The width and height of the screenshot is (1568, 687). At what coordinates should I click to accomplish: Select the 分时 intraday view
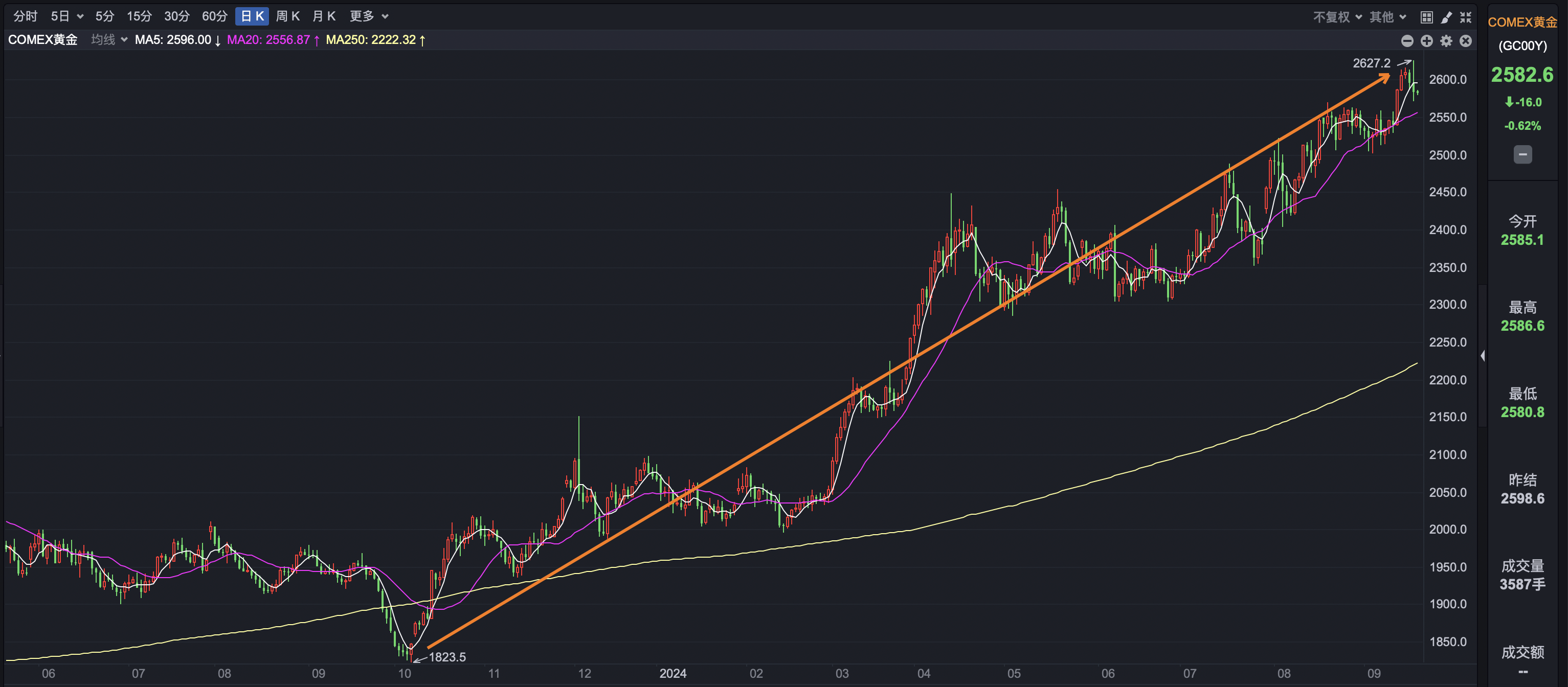(25, 16)
